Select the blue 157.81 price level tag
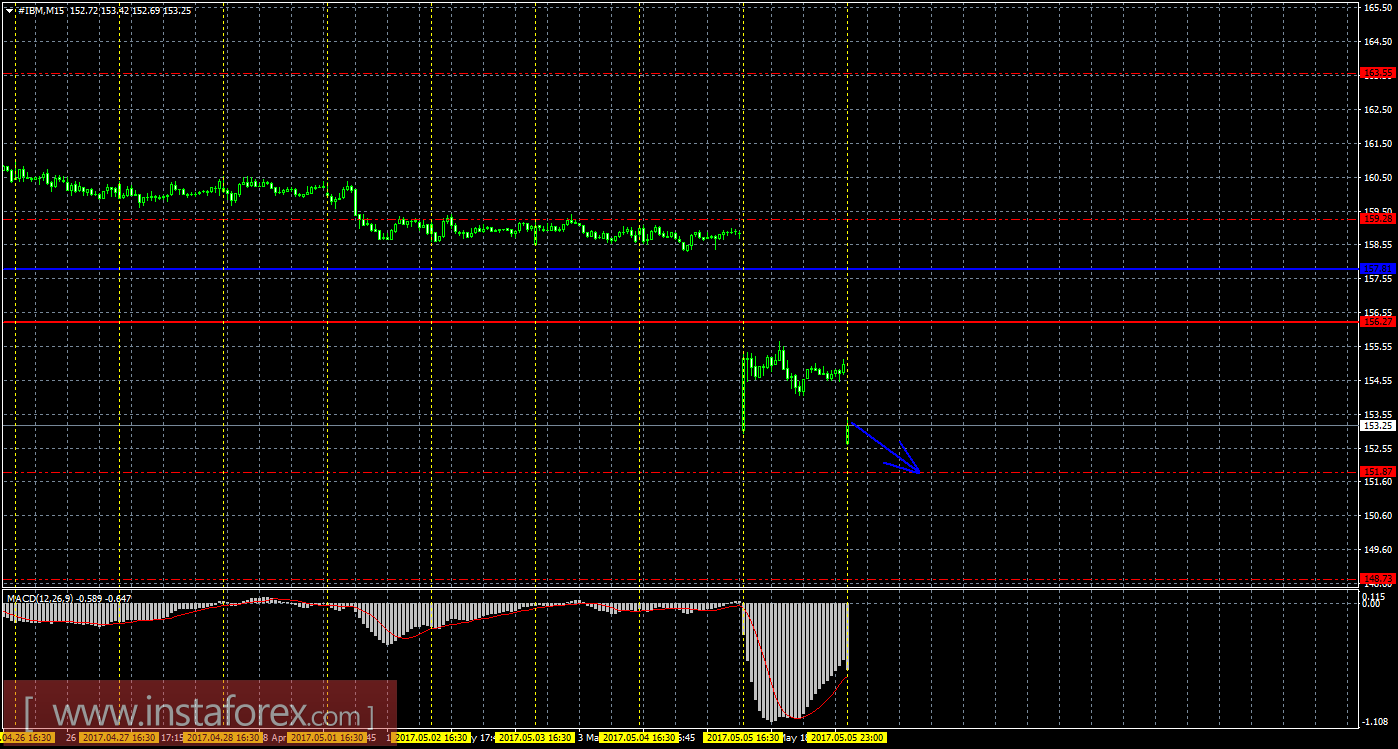This screenshot has height=749, width=1398. pos(1378,268)
